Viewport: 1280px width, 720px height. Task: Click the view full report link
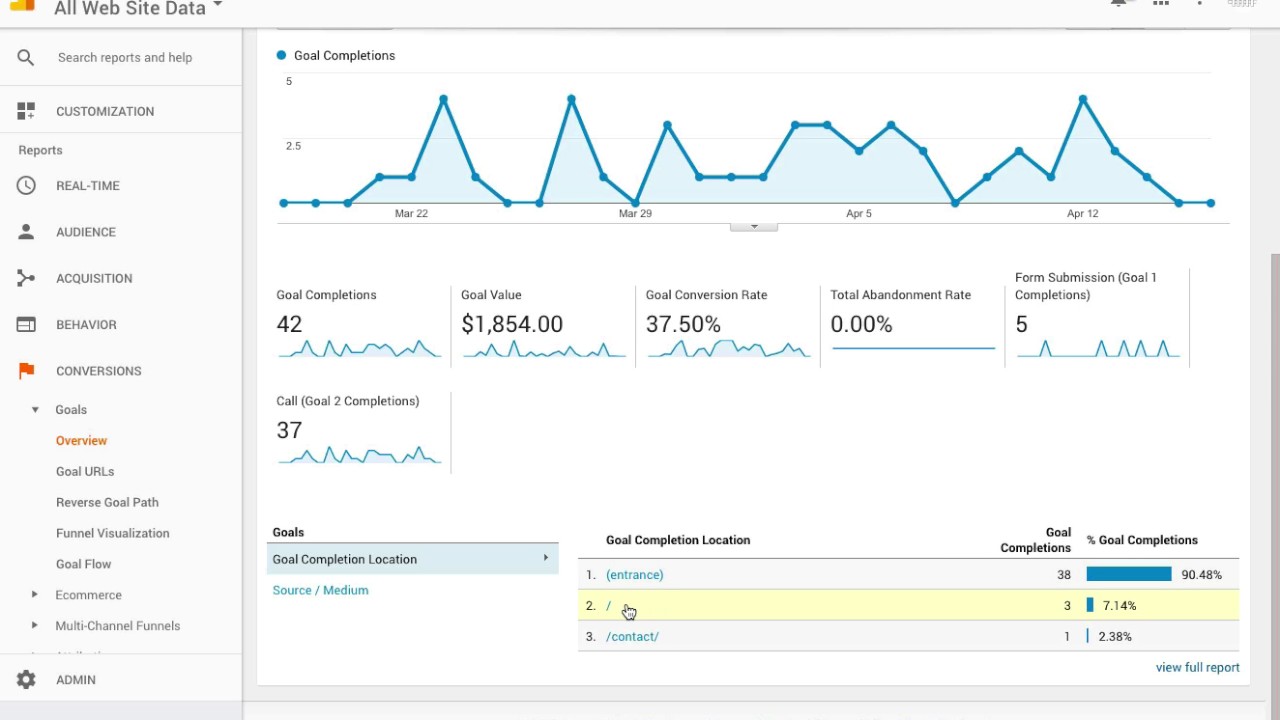click(1197, 667)
